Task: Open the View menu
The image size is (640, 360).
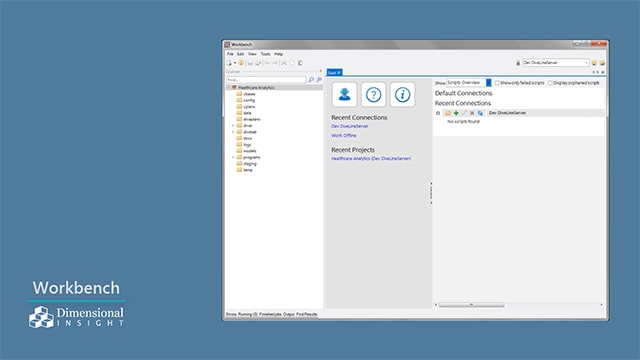Action: pyautogui.click(x=252, y=54)
